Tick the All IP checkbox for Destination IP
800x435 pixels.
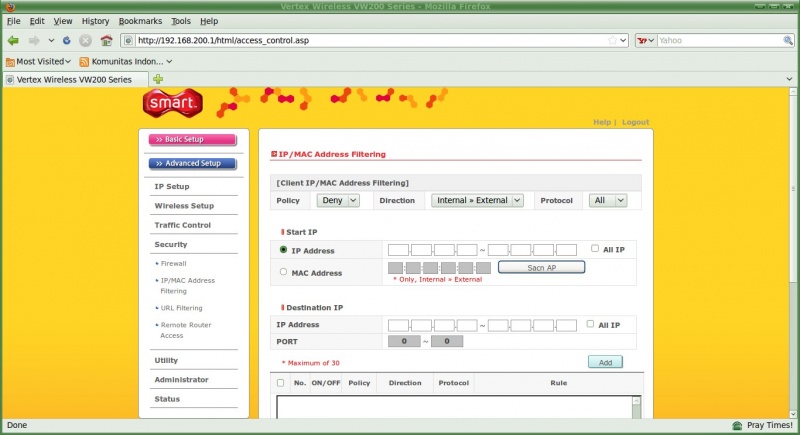[590, 324]
